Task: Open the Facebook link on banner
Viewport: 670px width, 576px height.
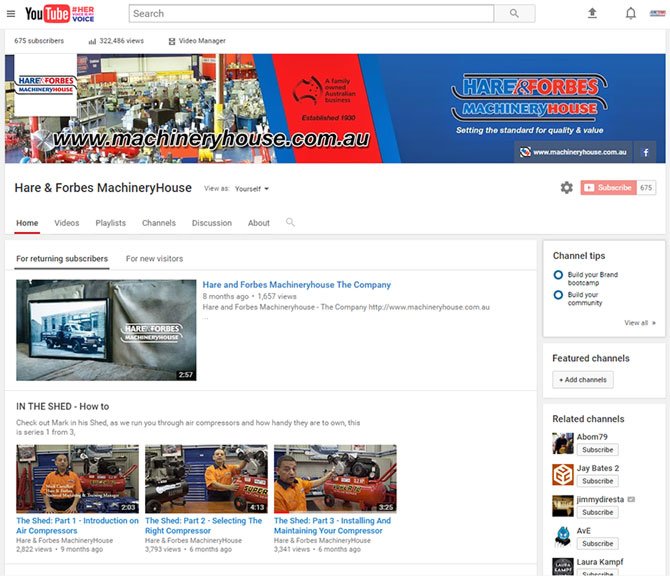Action: click(x=646, y=152)
